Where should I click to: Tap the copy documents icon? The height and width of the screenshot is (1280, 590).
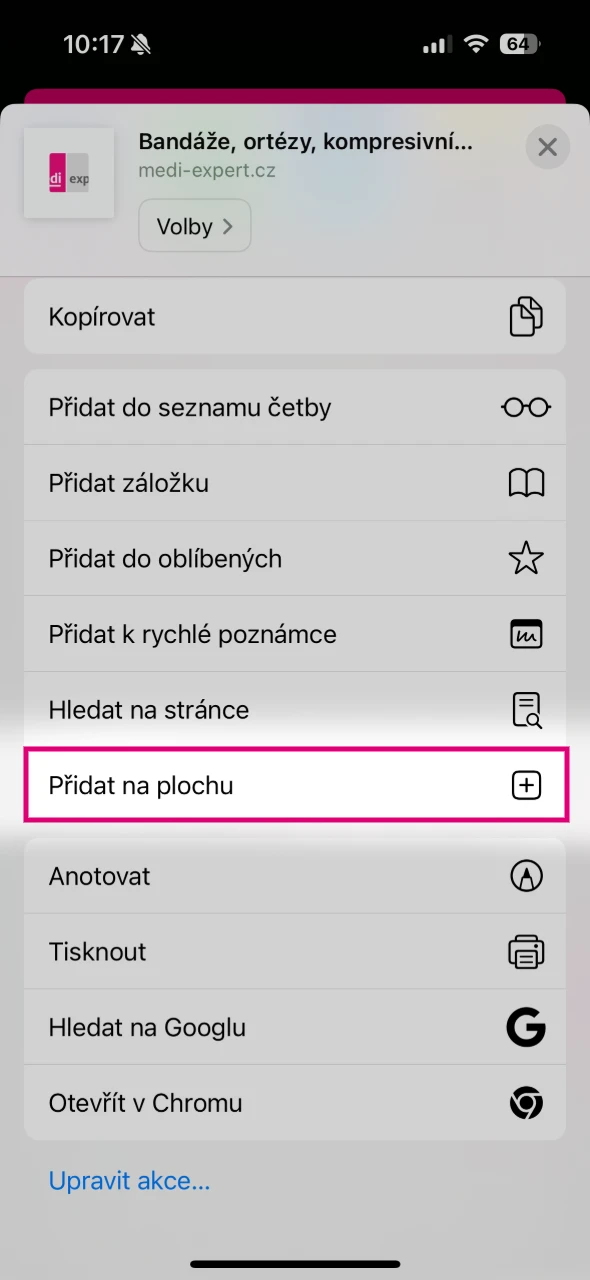tap(526, 317)
